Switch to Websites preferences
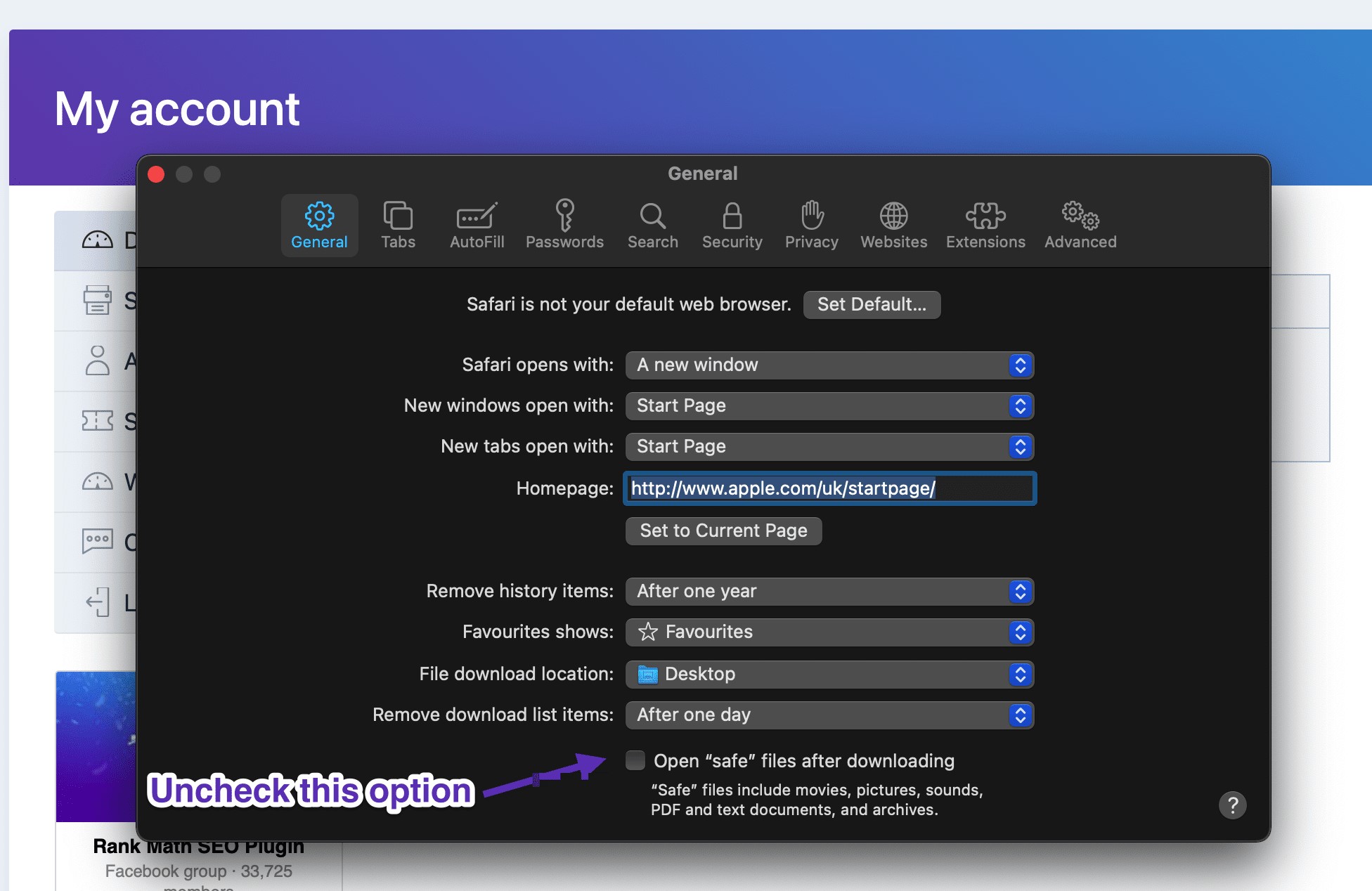The width and height of the screenshot is (1372, 891). 893,226
